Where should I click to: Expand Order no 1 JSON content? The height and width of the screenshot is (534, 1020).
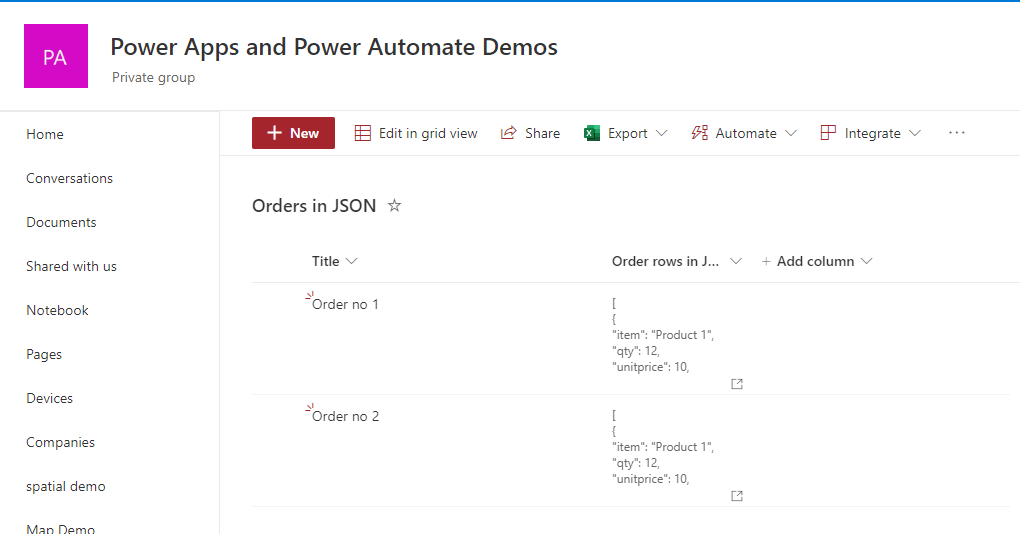coord(737,384)
